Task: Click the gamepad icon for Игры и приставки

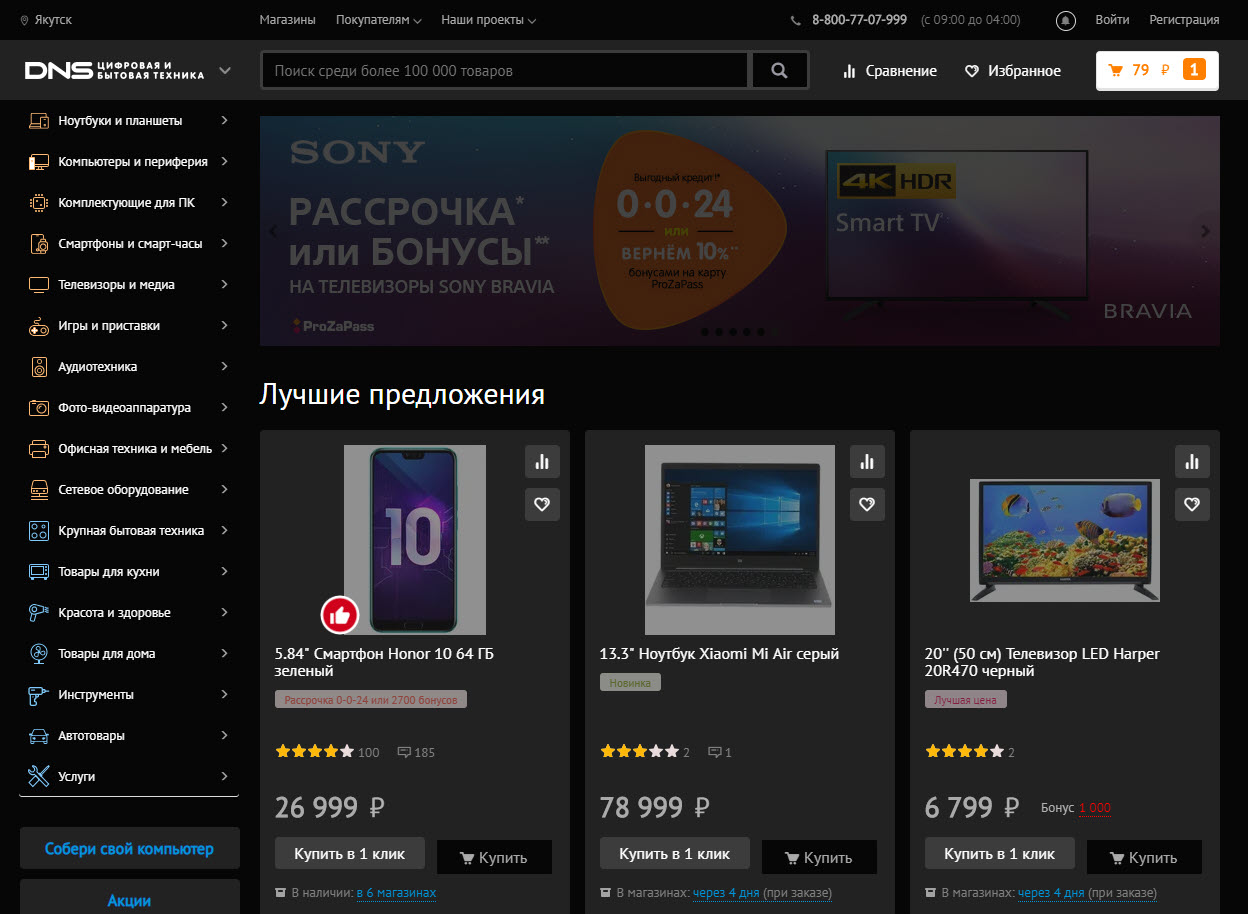Action: [39, 326]
